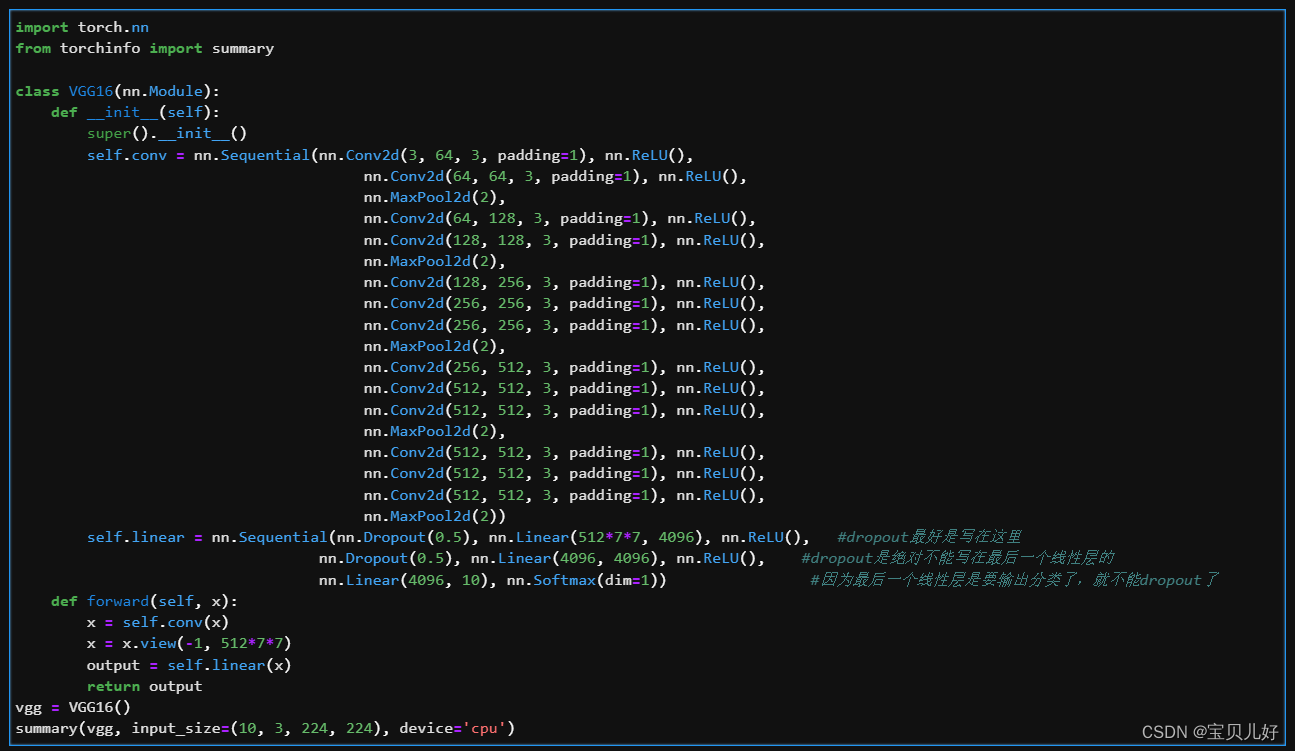Click the x.view(-1, 512*7*7) line
Screen dimensions: 1295x751
coord(190,642)
